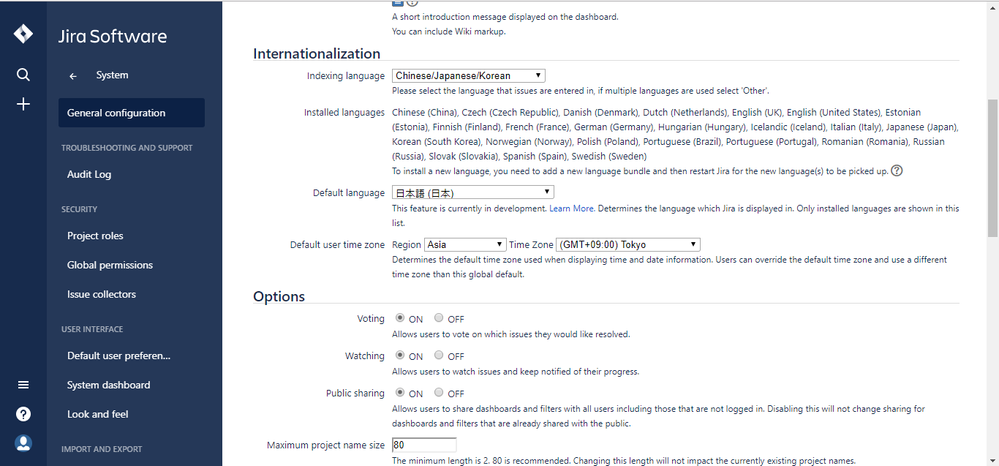Open Default user preferences in sidebar
999x466 pixels.
click(119, 356)
